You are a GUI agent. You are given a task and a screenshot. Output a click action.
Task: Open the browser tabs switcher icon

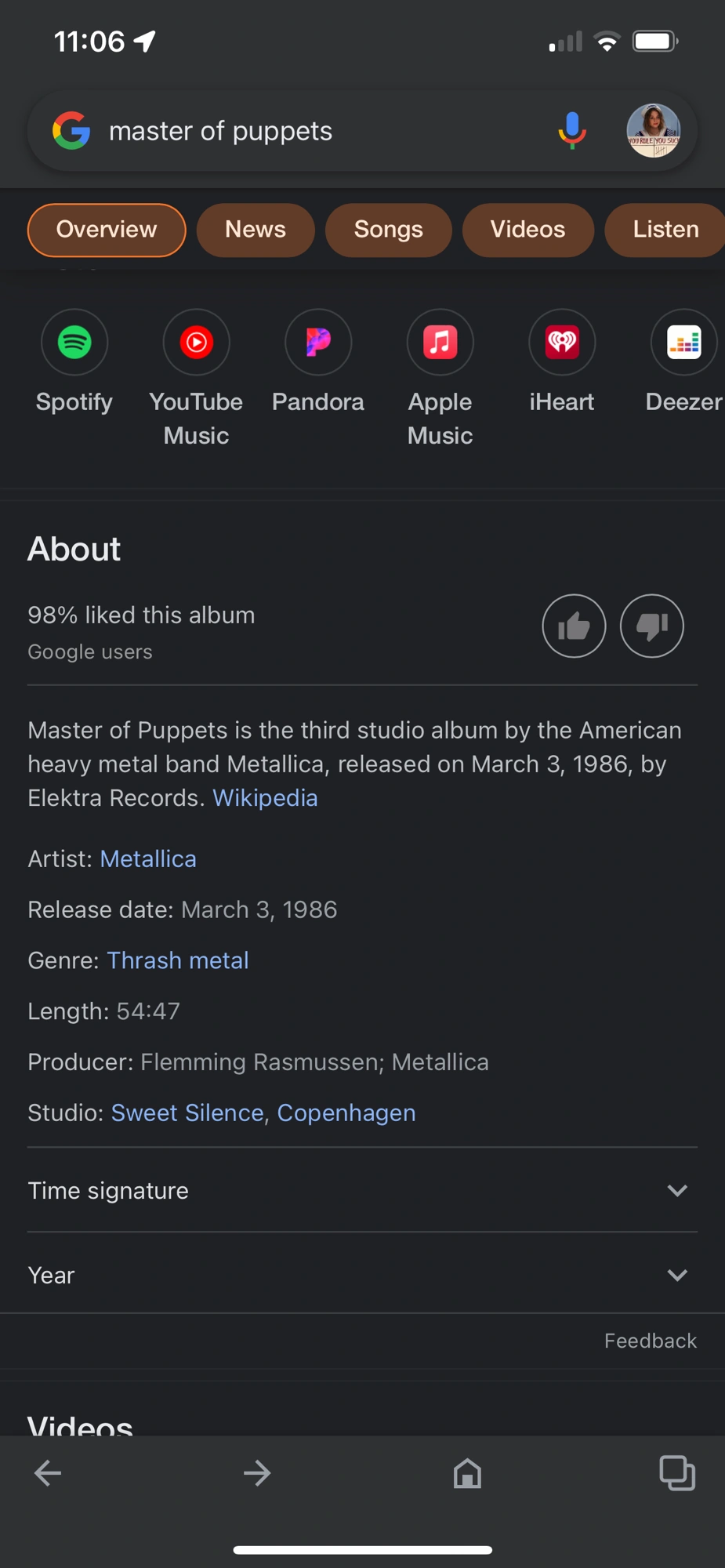click(x=677, y=1472)
